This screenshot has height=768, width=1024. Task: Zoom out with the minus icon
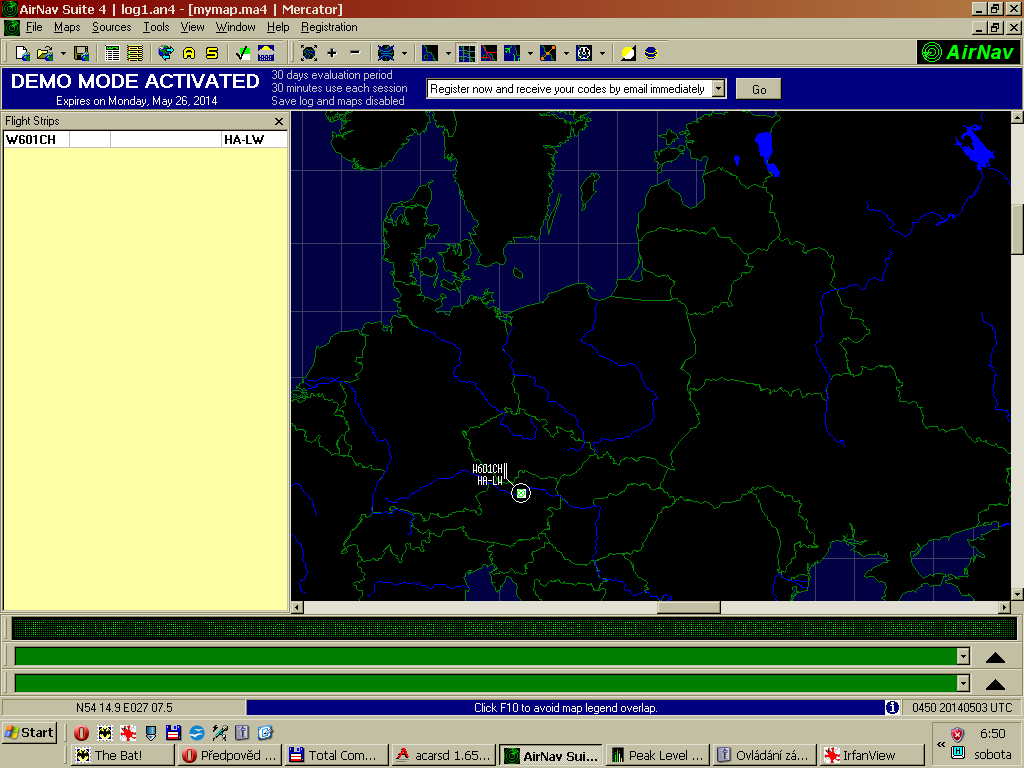[355, 53]
